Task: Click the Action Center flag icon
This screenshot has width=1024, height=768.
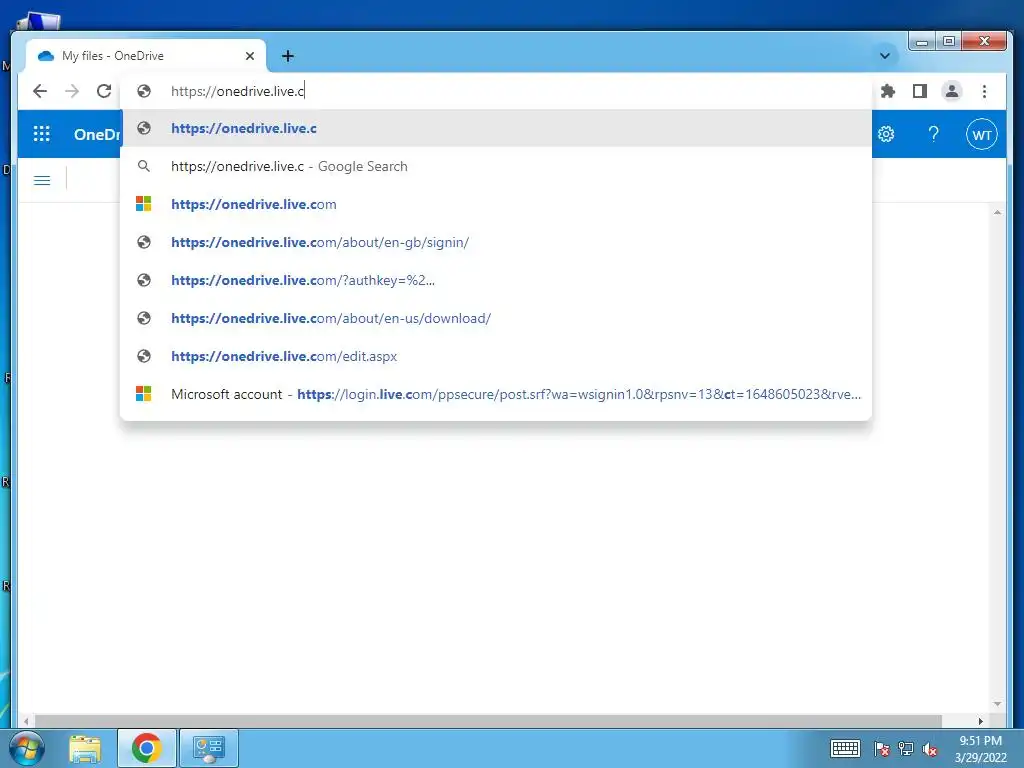Action: point(882,749)
